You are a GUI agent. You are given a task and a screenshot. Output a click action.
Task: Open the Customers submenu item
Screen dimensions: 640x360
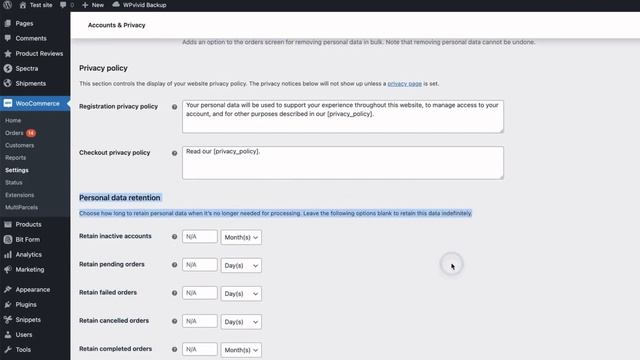pyautogui.click(x=20, y=145)
